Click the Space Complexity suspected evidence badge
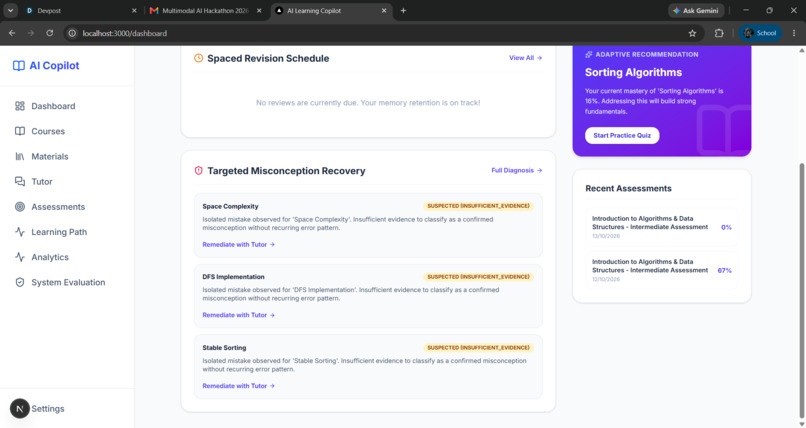This screenshot has width=806, height=428. point(479,206)
